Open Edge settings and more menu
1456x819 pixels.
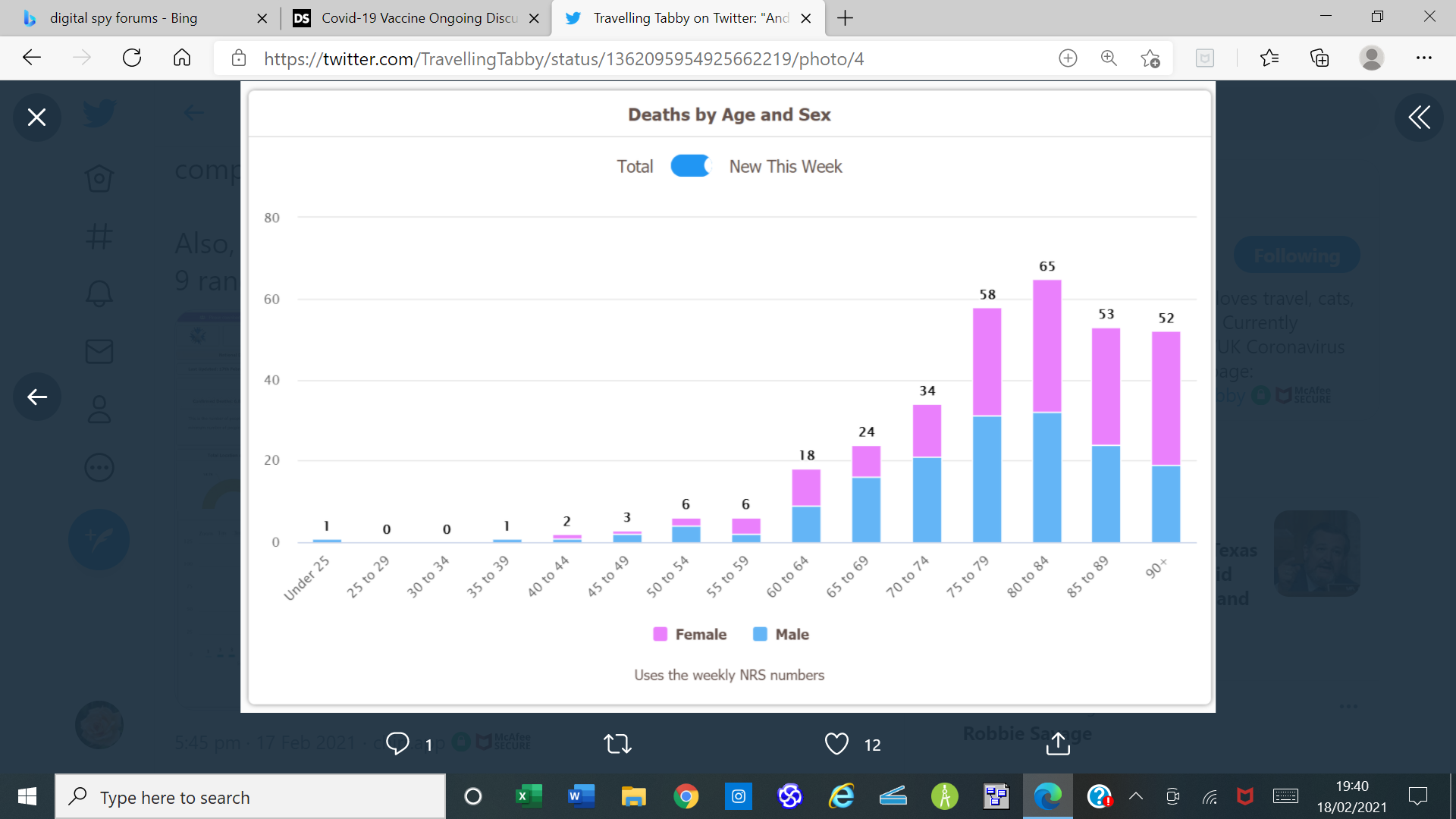click(1423, 58)
